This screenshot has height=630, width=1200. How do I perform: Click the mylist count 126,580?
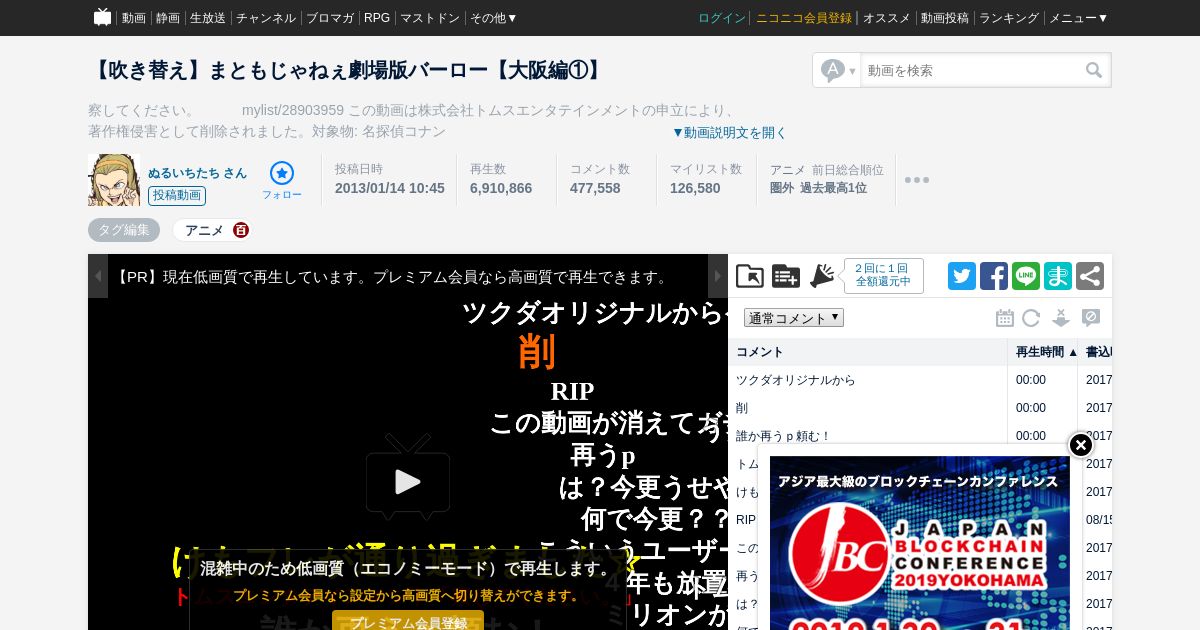(695, 188)
